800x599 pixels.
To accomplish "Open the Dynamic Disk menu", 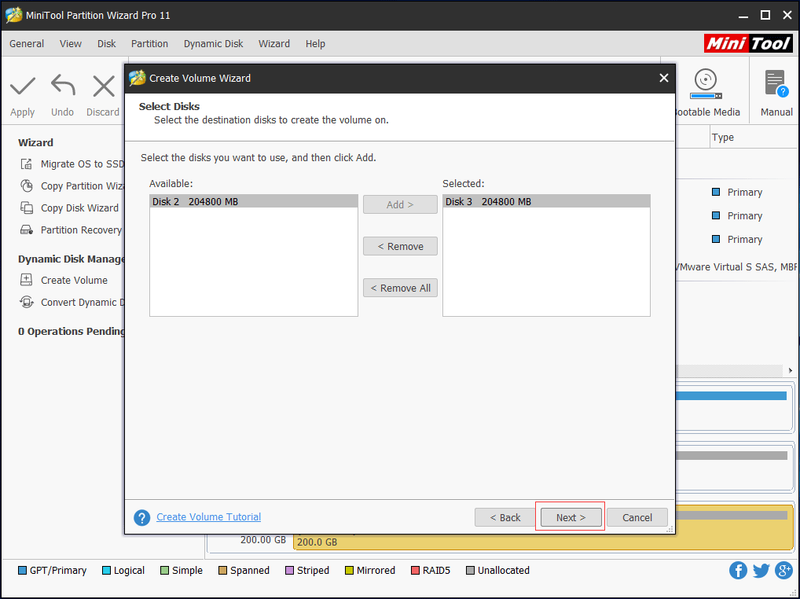I will click(x=213, y=44).
